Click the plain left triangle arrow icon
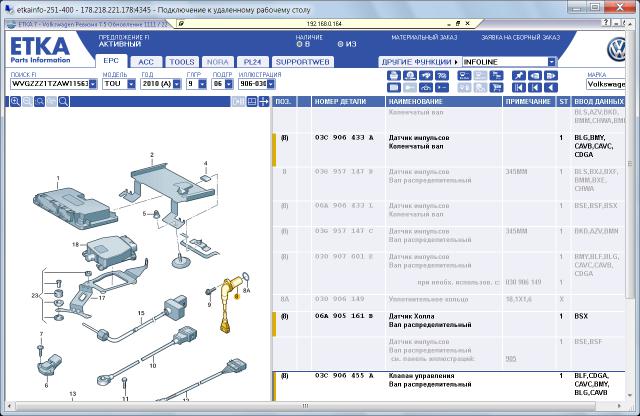Image resolution: width=640 pixels, height=416 pixels. pos(551,87)
